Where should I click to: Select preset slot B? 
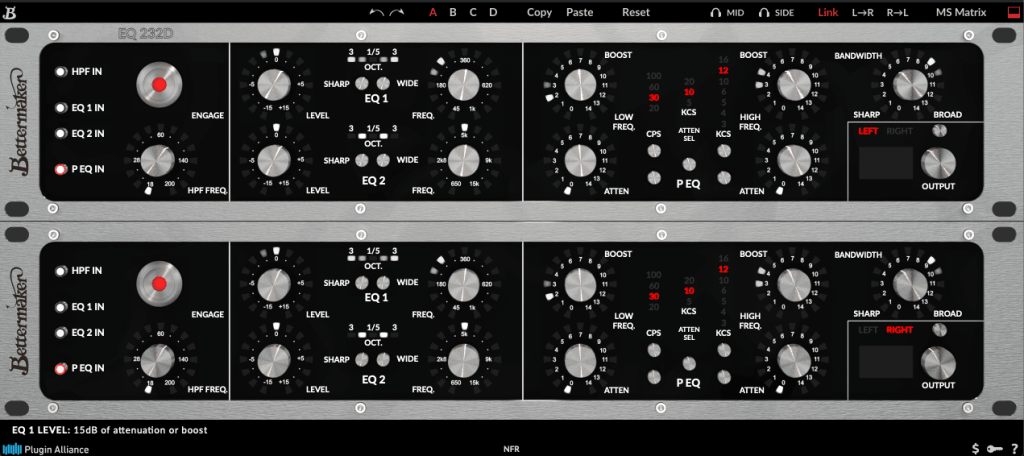[x=453, y=13]
